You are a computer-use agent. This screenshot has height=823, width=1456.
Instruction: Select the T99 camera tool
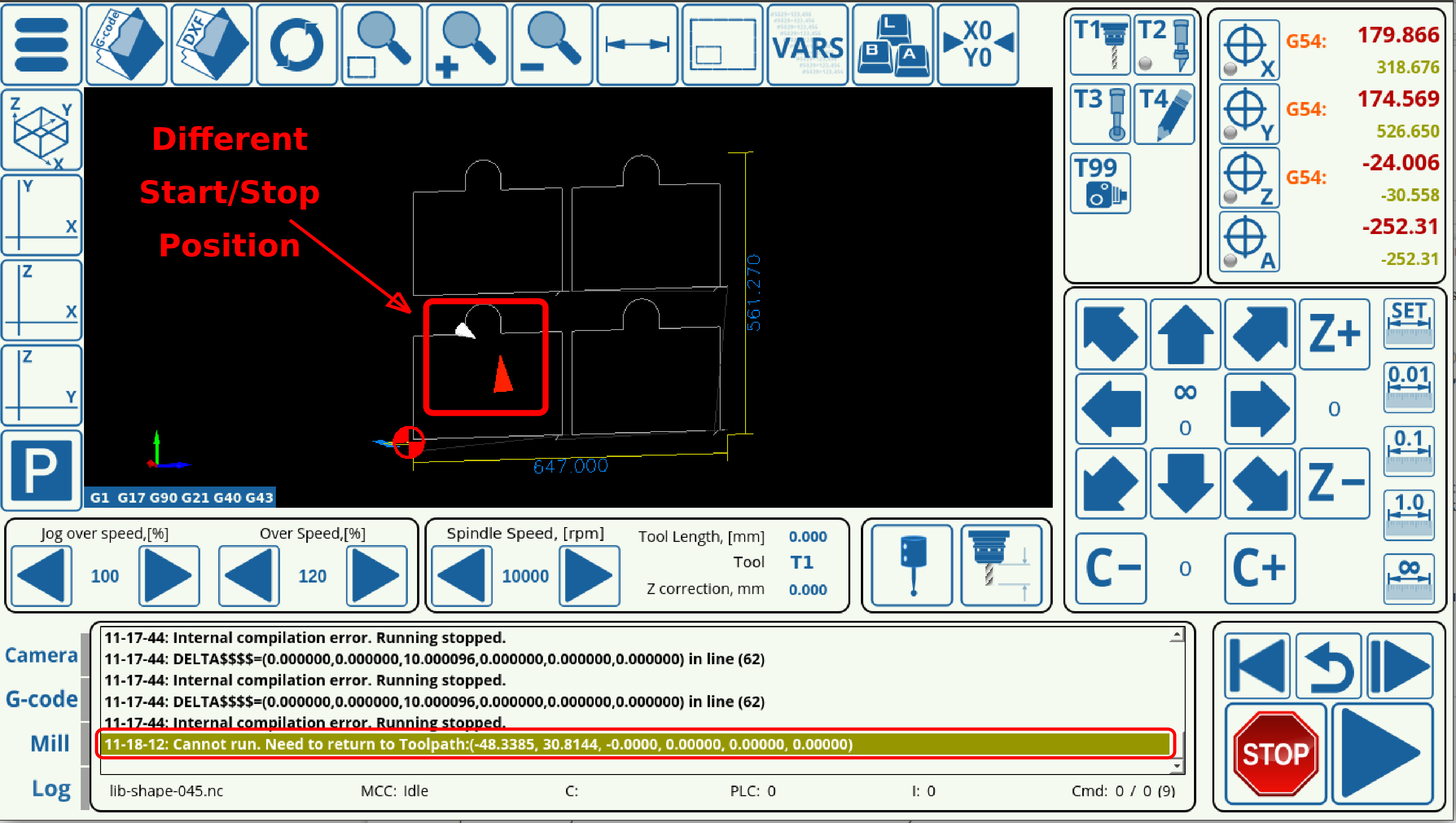tap(1100, 183)
